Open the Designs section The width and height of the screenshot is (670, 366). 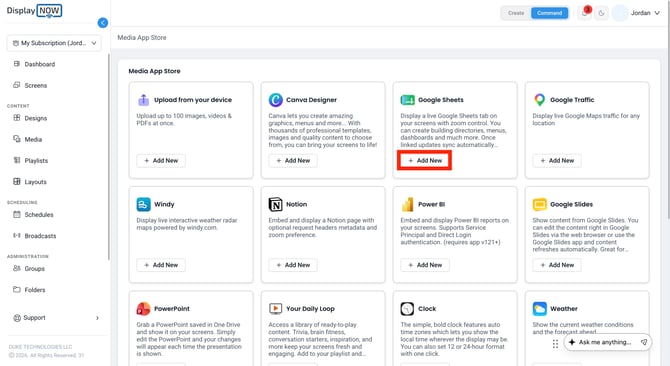pos(36,118)
